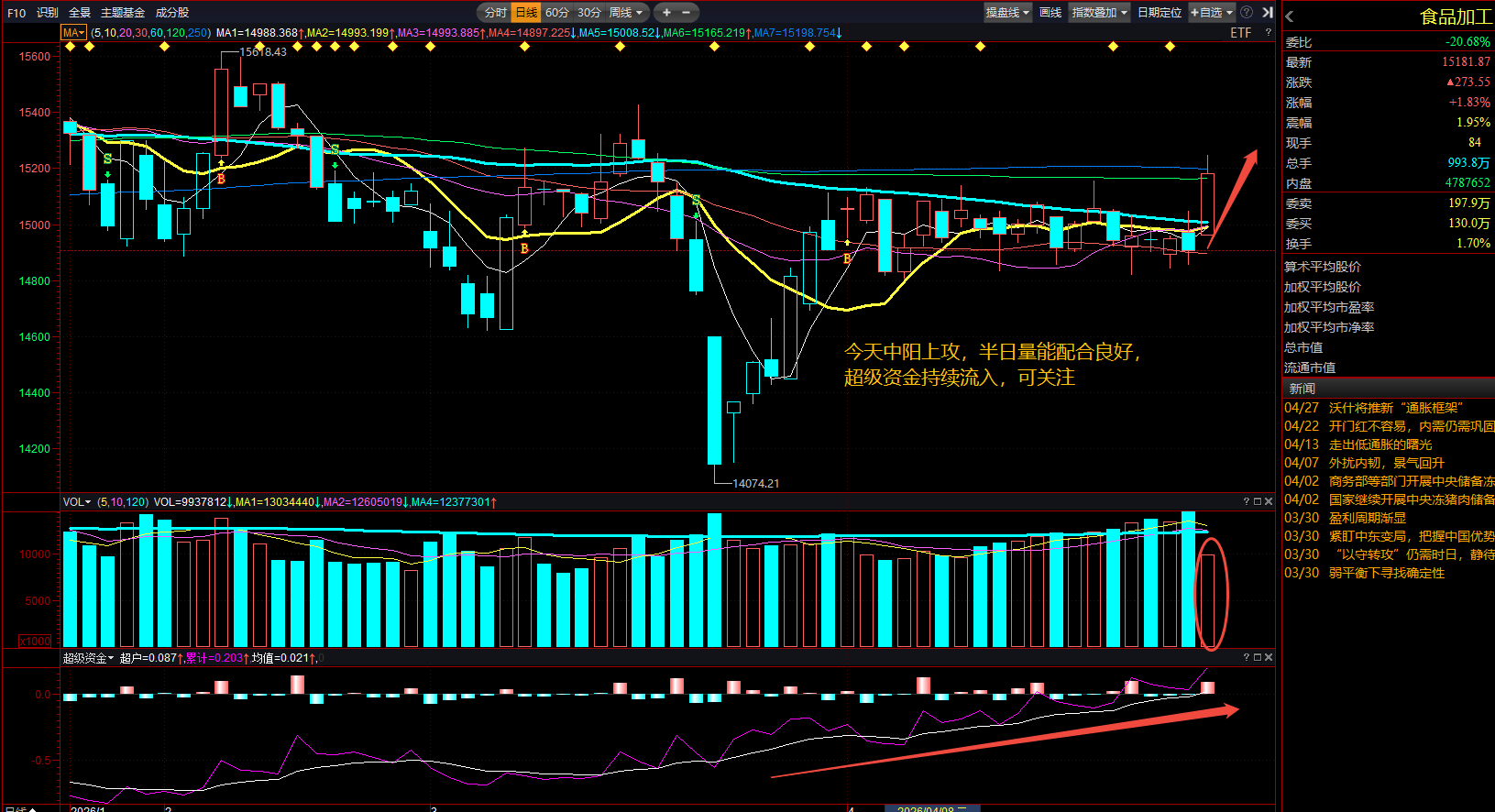Click the 日期定位 button

click(1160, 13)
